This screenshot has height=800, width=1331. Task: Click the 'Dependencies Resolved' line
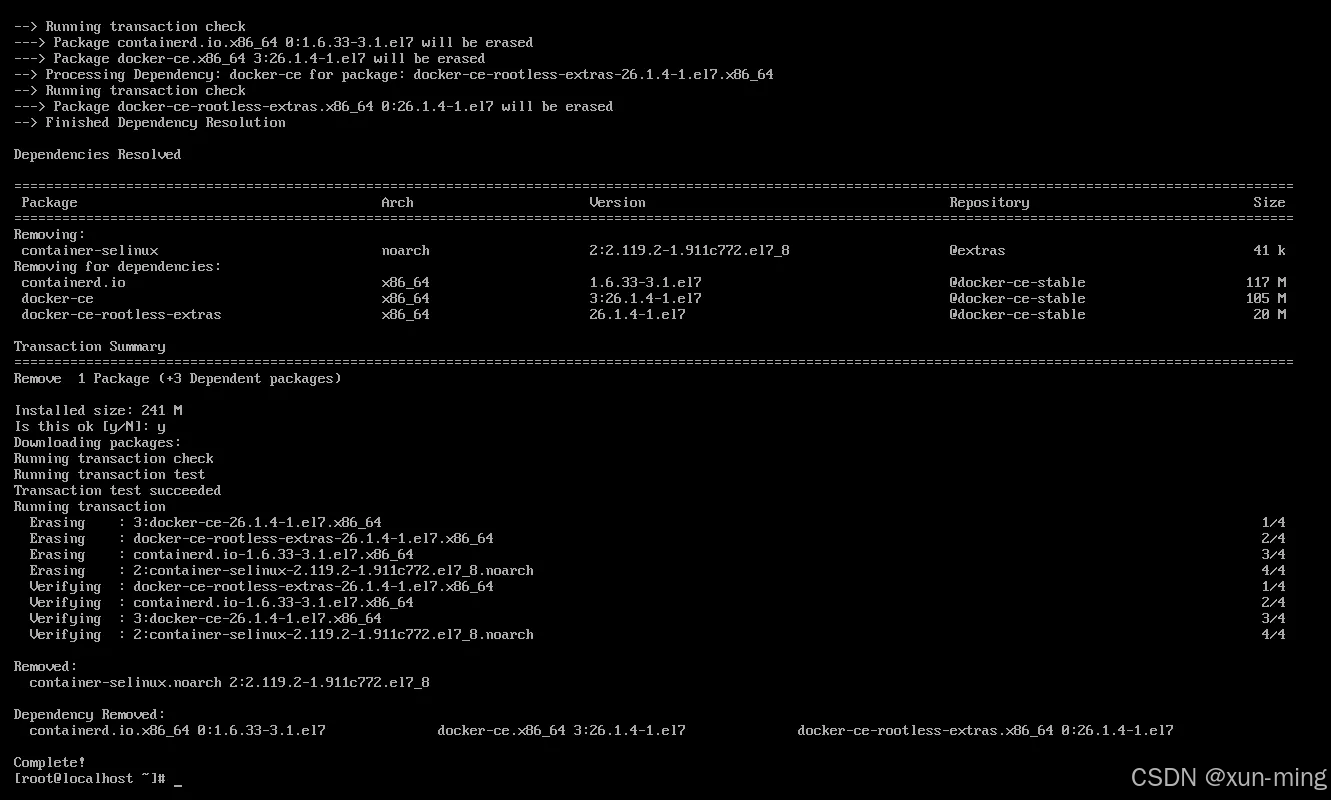97,154
